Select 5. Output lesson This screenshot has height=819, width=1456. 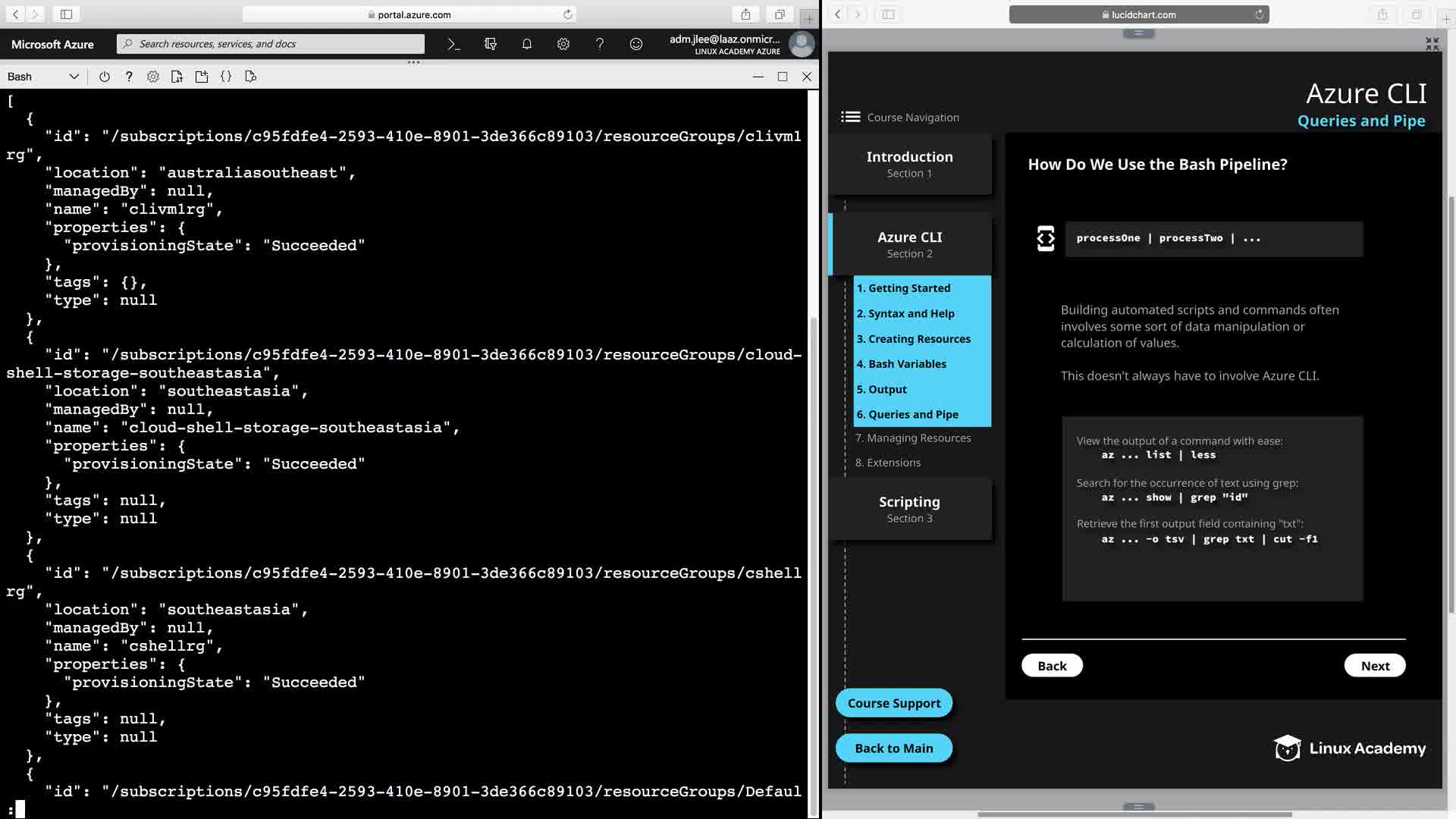pyautogui.click(x=882, y=389)
